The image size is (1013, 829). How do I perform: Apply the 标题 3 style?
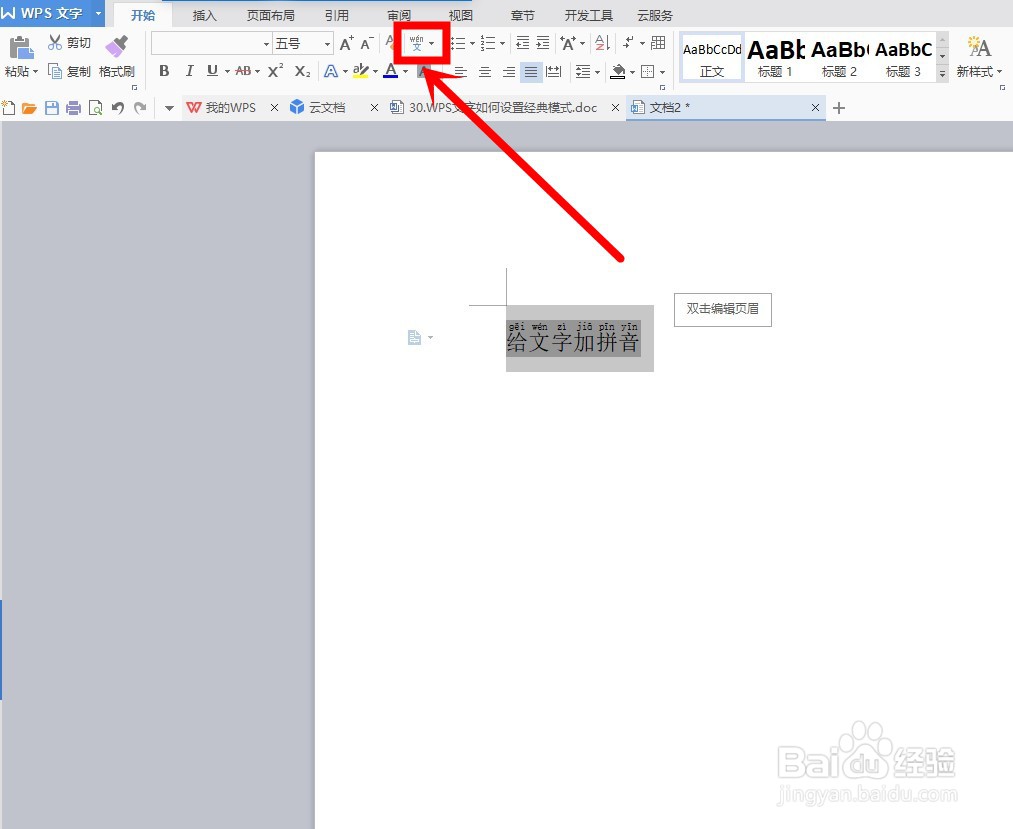pos(903,58)
